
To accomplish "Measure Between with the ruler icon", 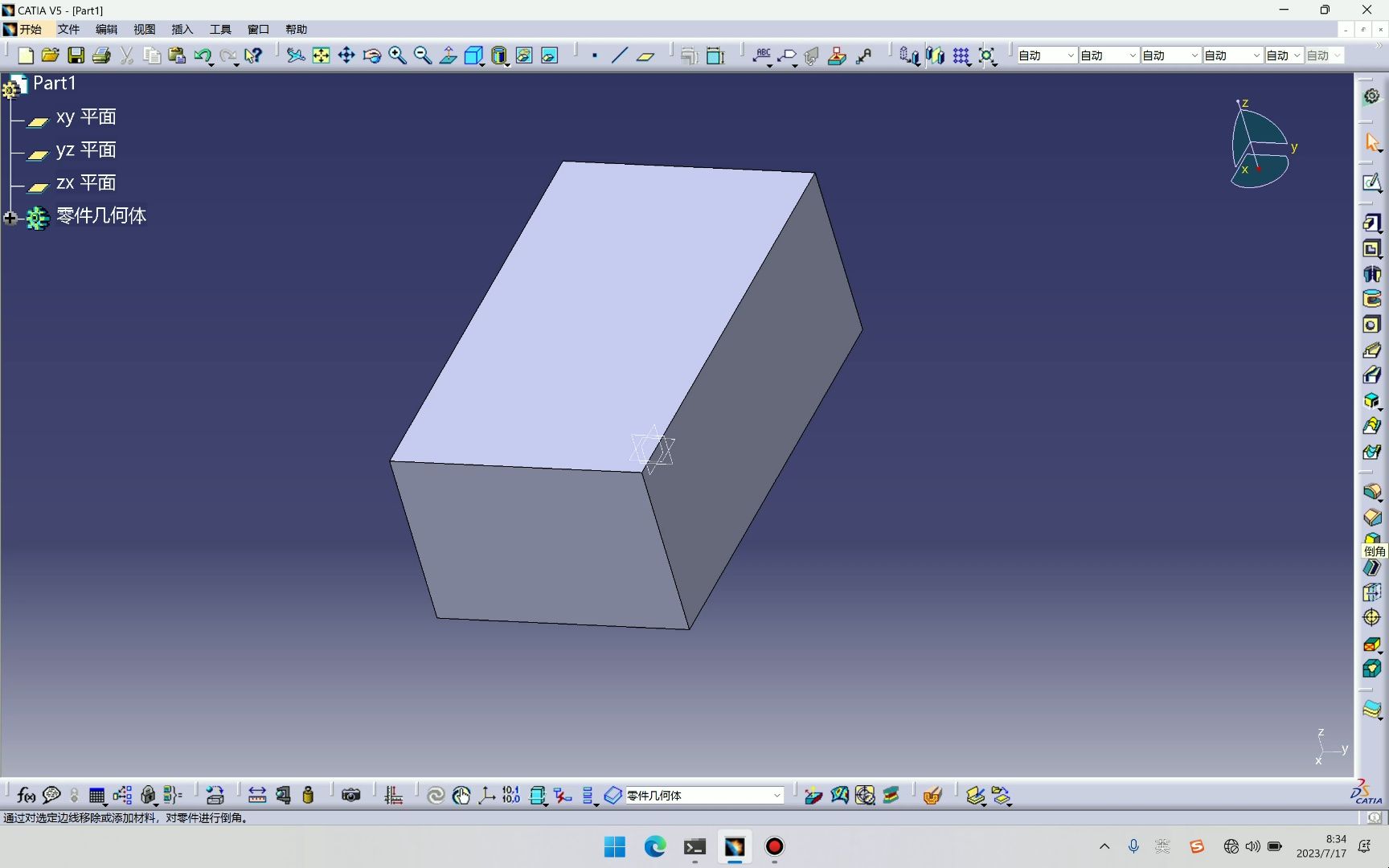I will 257,796.
